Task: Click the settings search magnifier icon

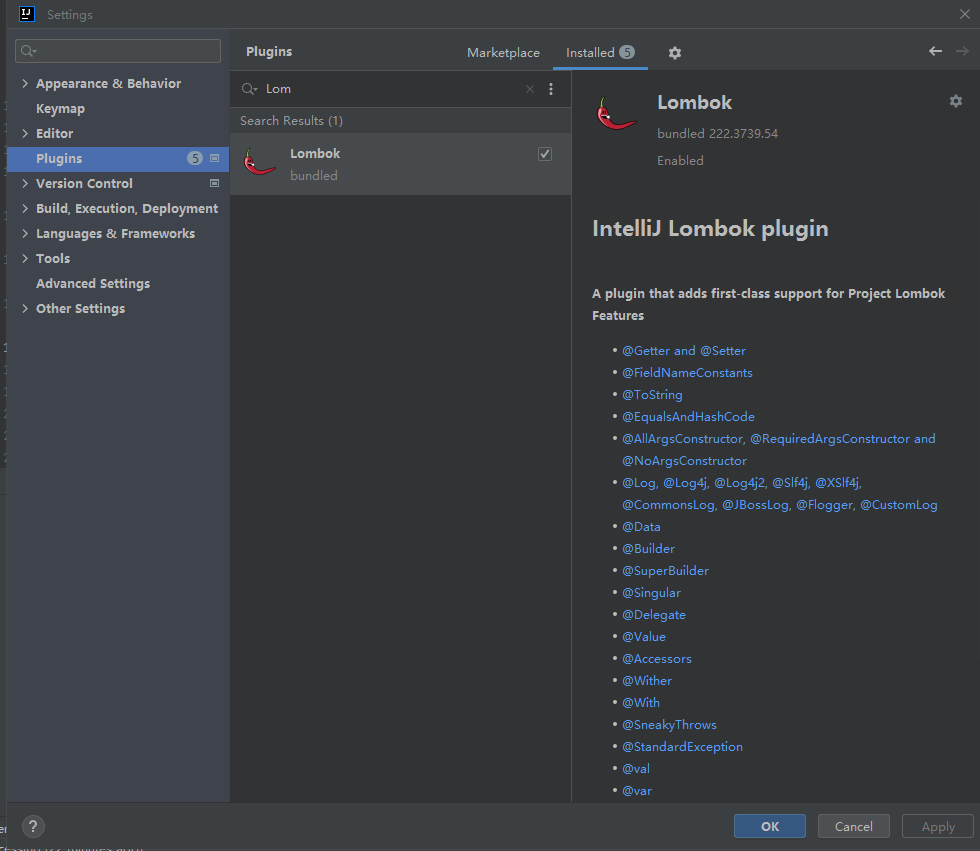Action: pos(28,51)
